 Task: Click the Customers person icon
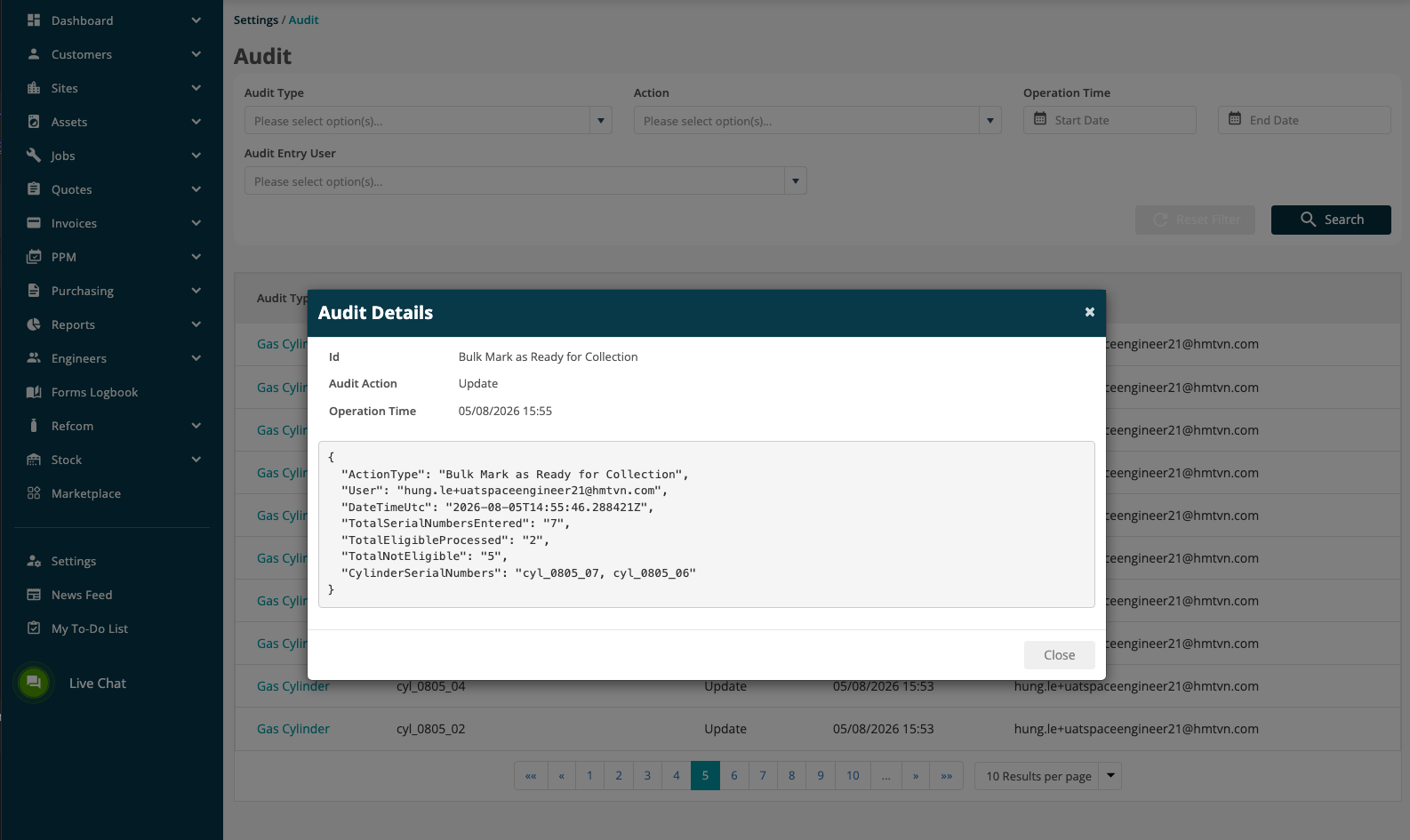point(34,53)
